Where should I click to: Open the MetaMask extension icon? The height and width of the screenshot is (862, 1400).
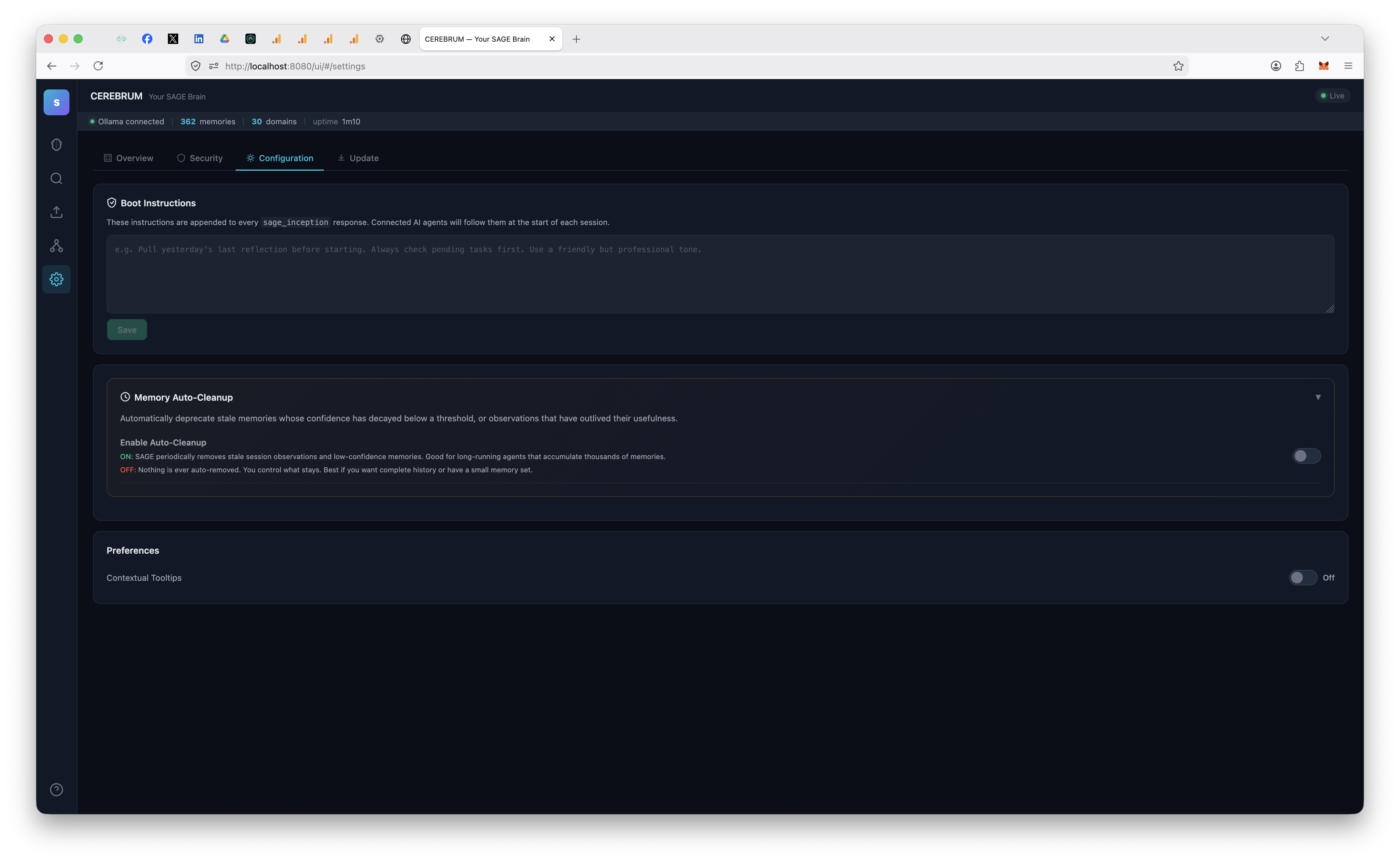click(x=1323, y=66)
